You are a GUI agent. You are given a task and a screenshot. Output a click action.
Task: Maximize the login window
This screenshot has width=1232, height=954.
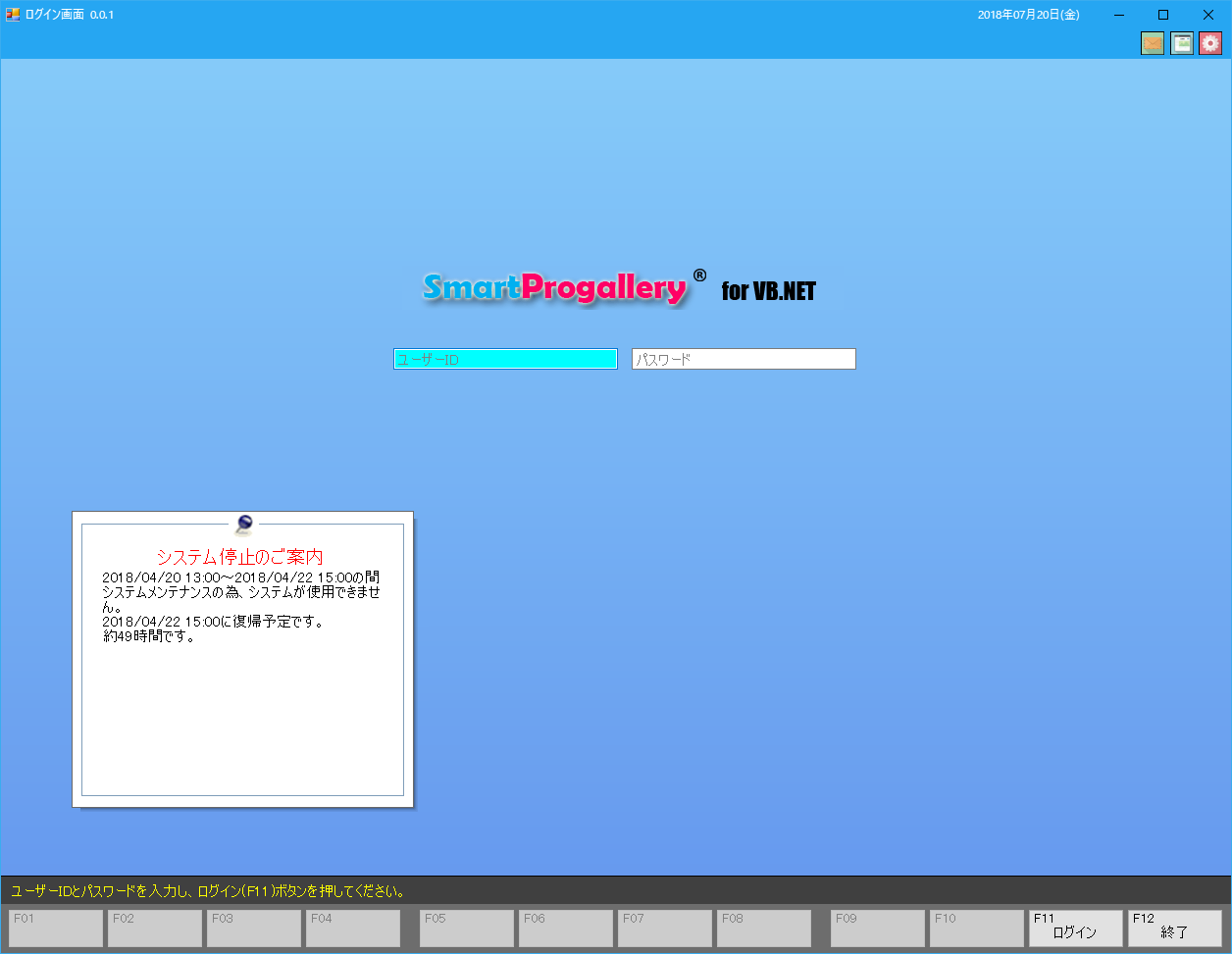1163,15
